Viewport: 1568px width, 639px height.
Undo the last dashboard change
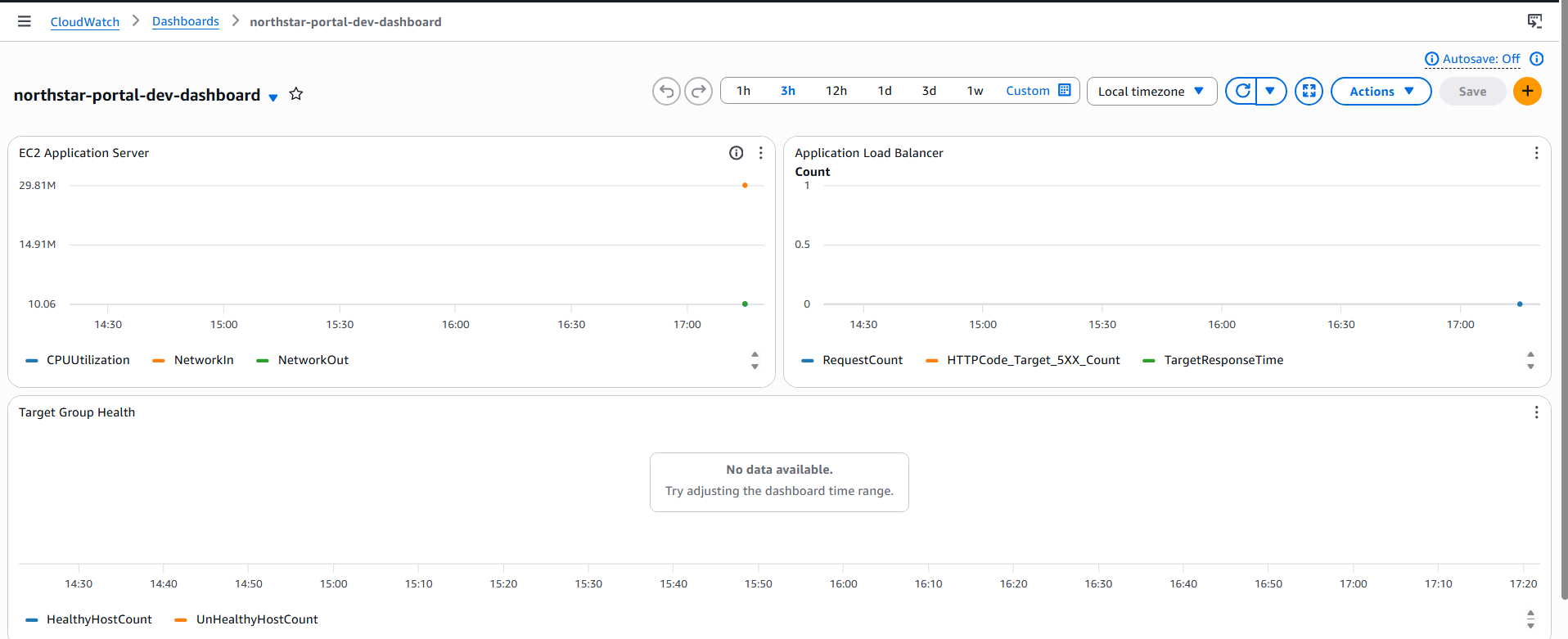point(666,91)
